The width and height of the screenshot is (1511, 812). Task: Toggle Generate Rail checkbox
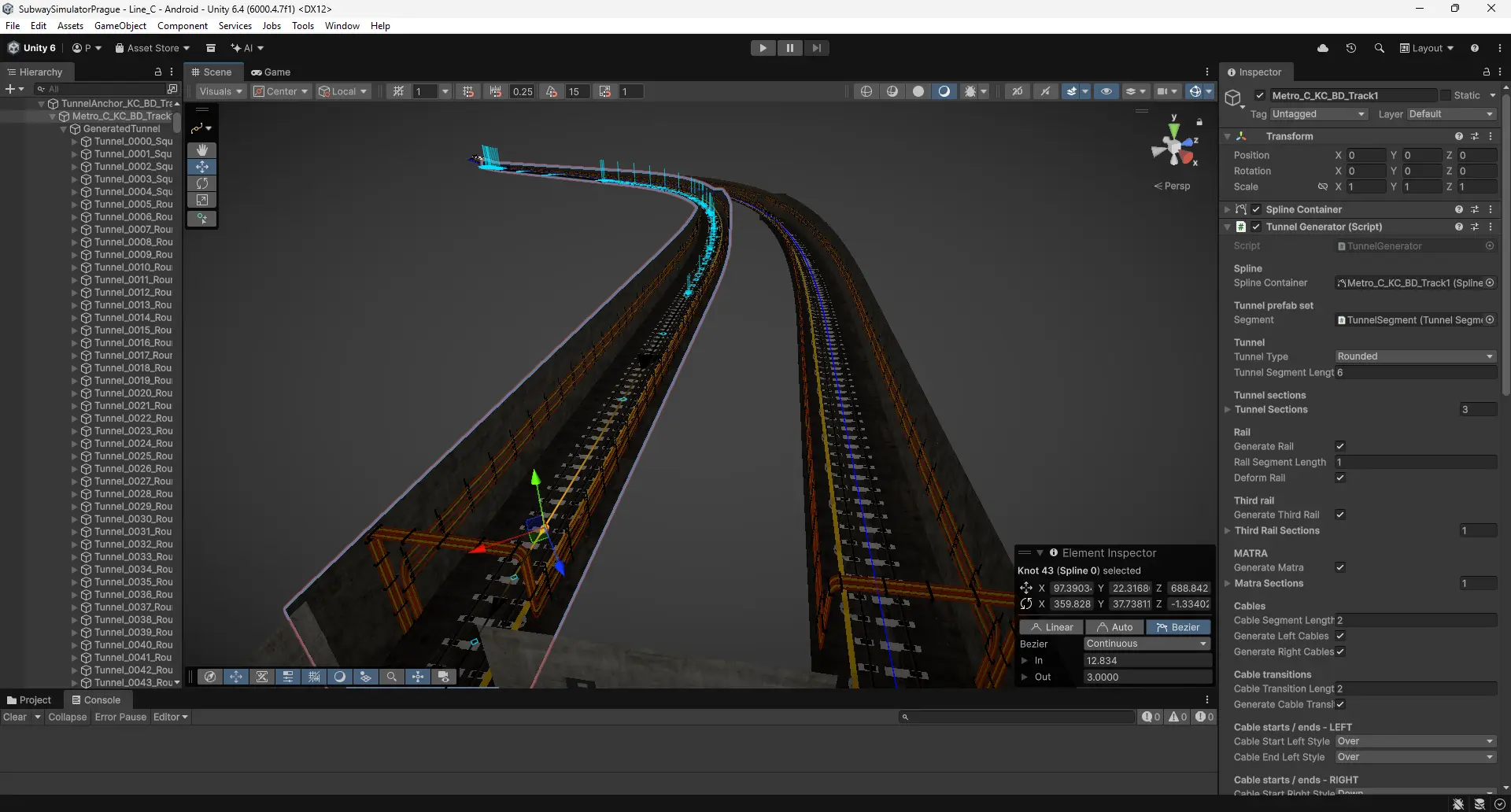[1340, 446]
